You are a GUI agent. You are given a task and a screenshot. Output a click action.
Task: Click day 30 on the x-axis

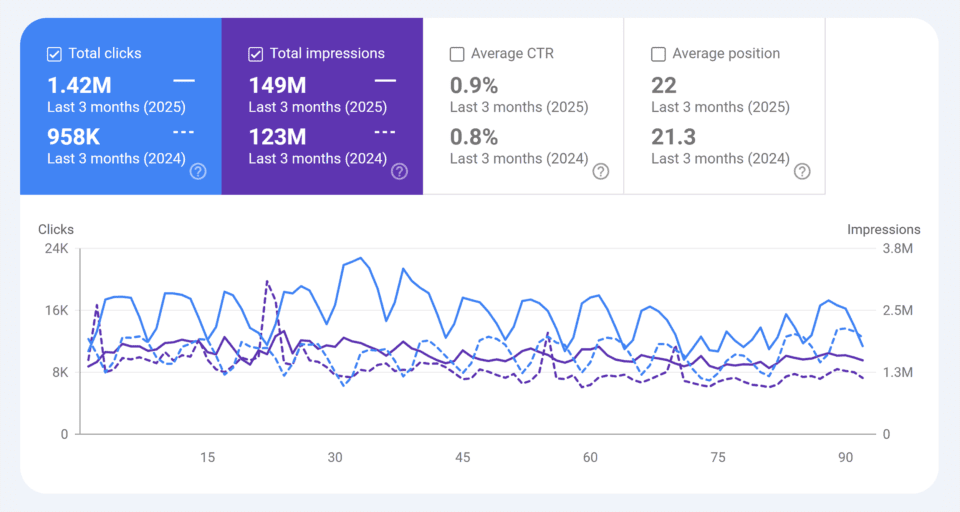(x=335, y=457)
